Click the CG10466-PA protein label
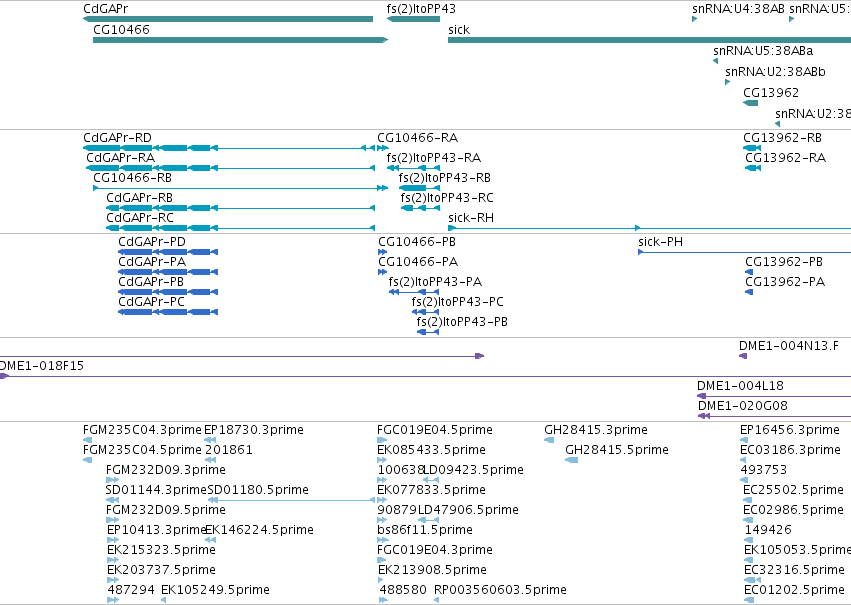 coord(418,262)
